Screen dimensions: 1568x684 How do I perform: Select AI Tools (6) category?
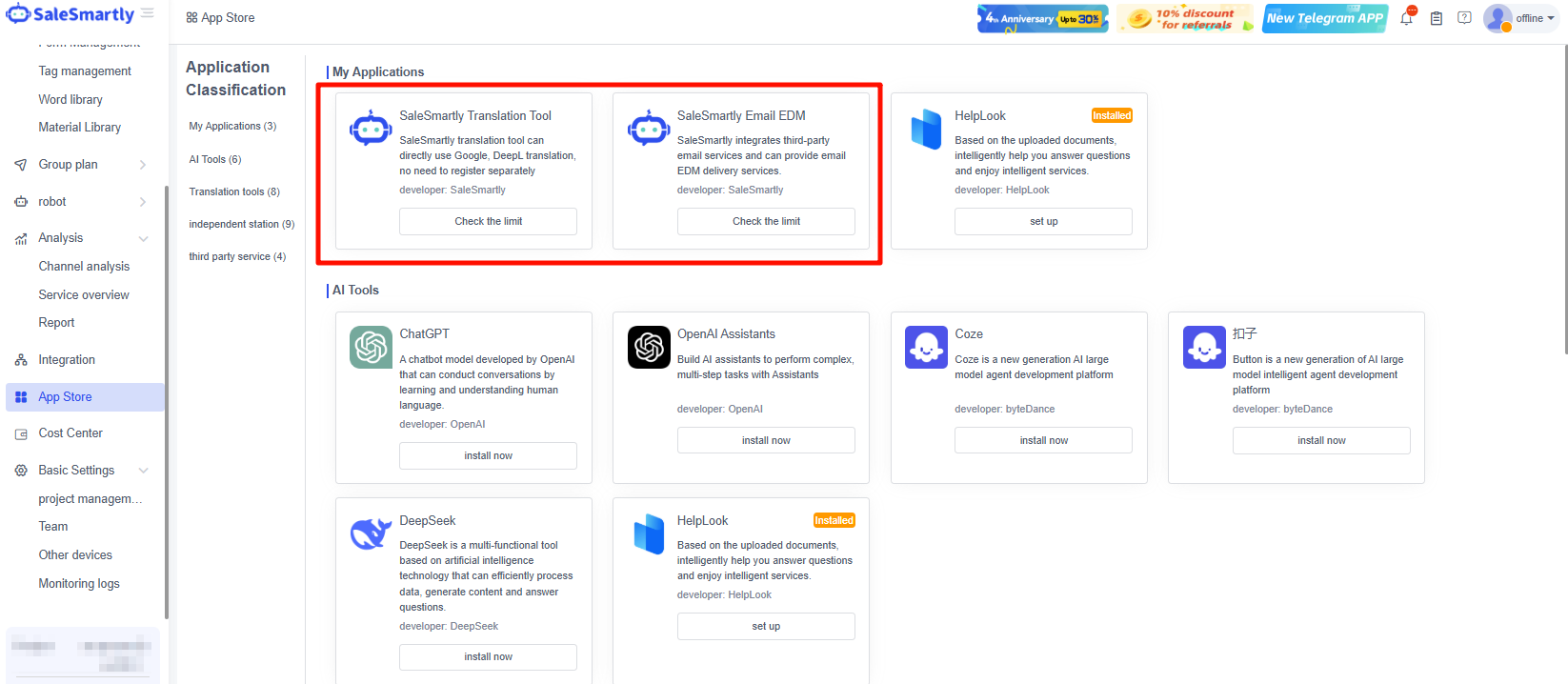215,159
